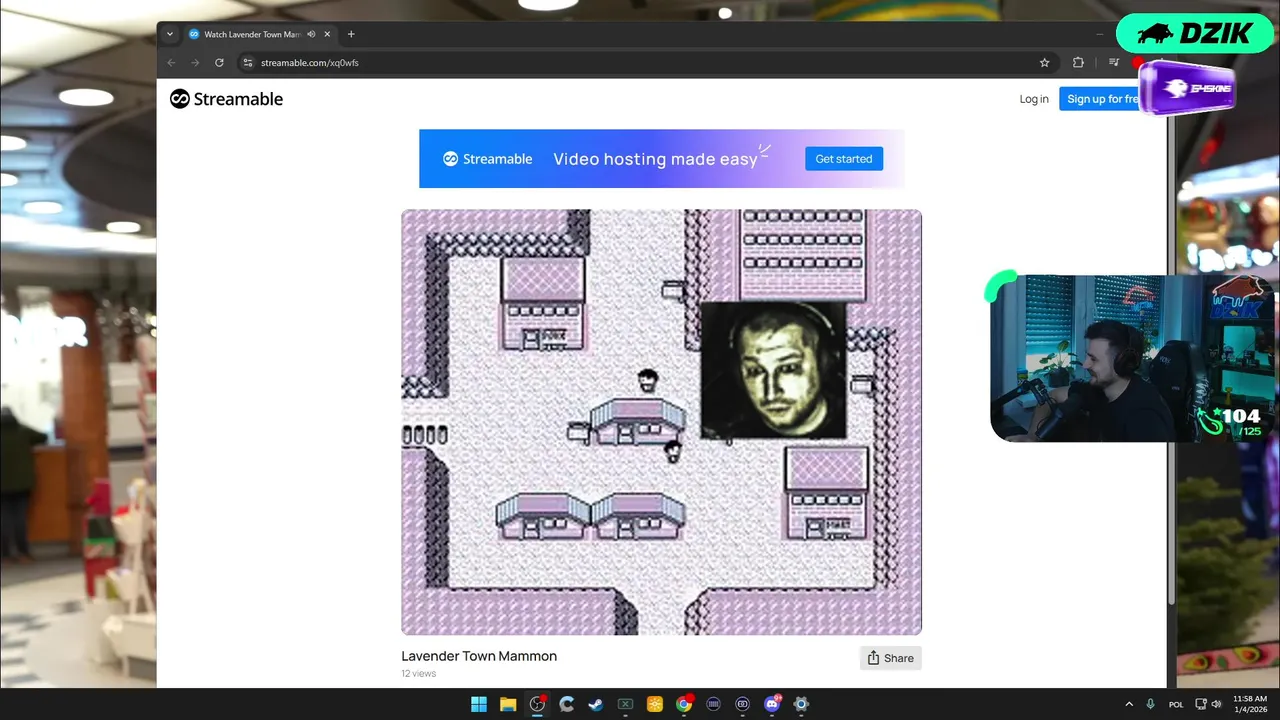Open the network tray icon
This screenshot has width=1280, height=720.
pyautogui.click(x=1202, y=704)
